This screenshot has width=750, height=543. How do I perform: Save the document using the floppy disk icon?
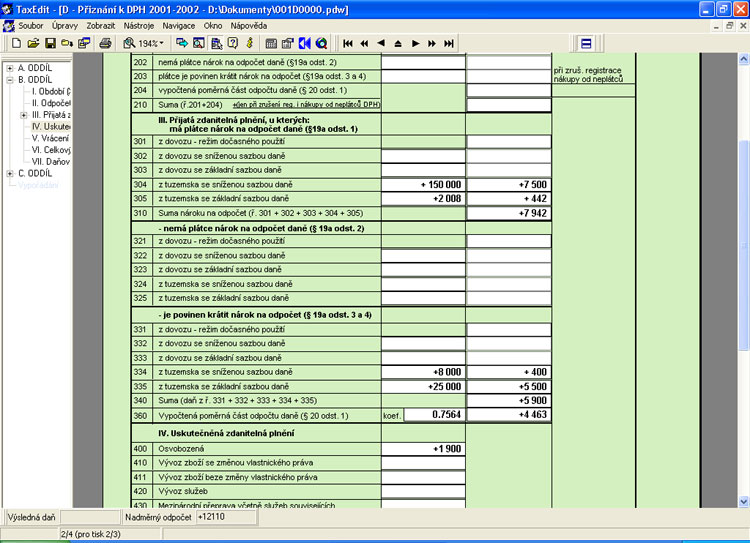(50, 44)
